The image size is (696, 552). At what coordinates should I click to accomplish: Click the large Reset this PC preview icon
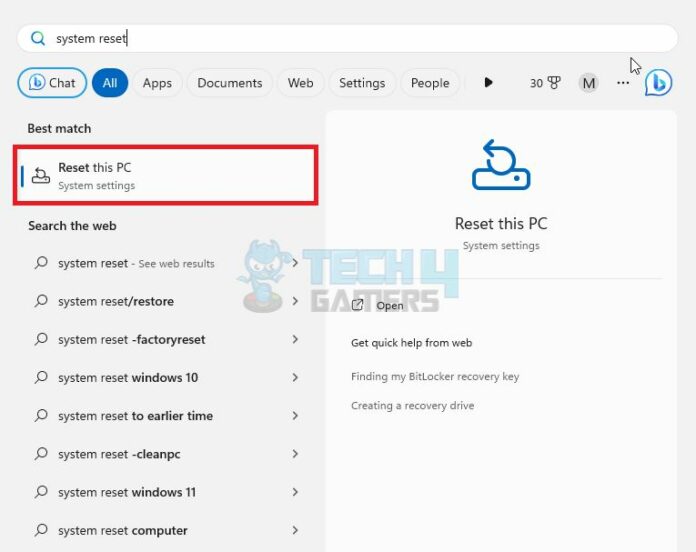pos(500,167)
